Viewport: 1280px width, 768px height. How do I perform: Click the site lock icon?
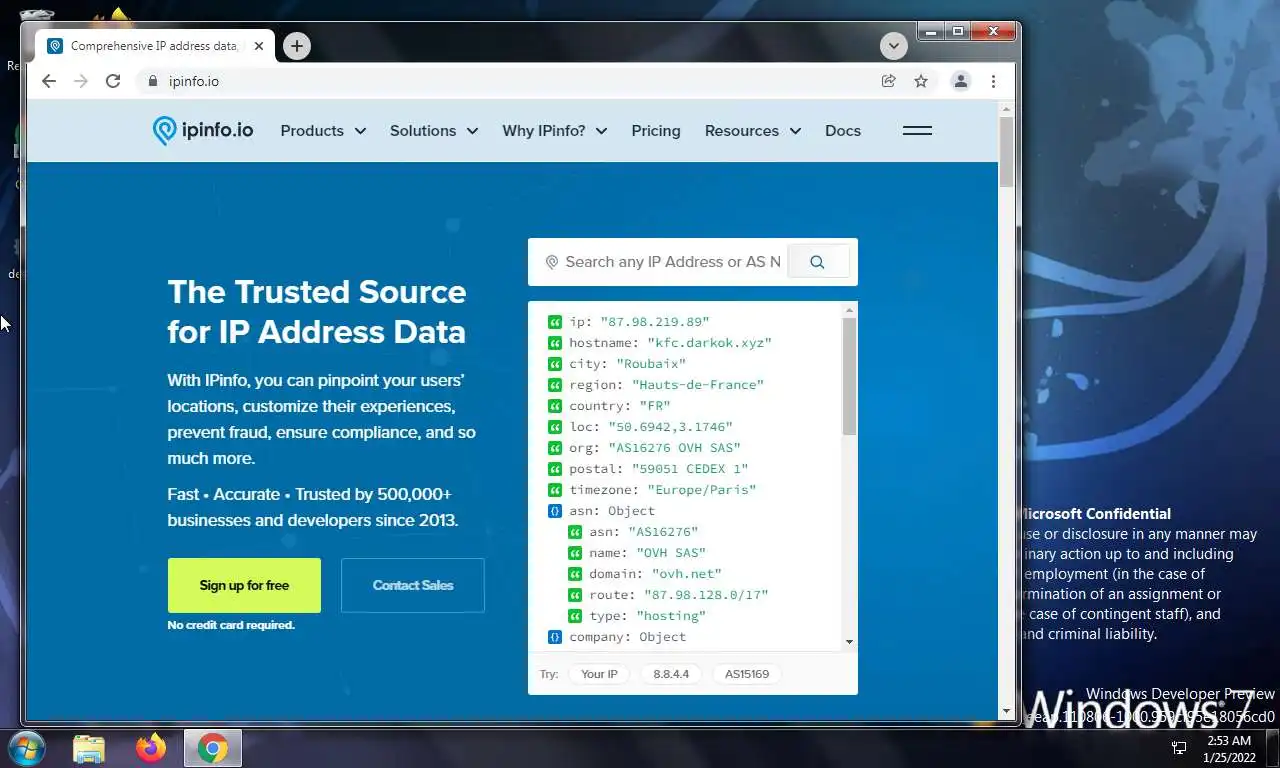pyautogui.click(x=153, y=81)
